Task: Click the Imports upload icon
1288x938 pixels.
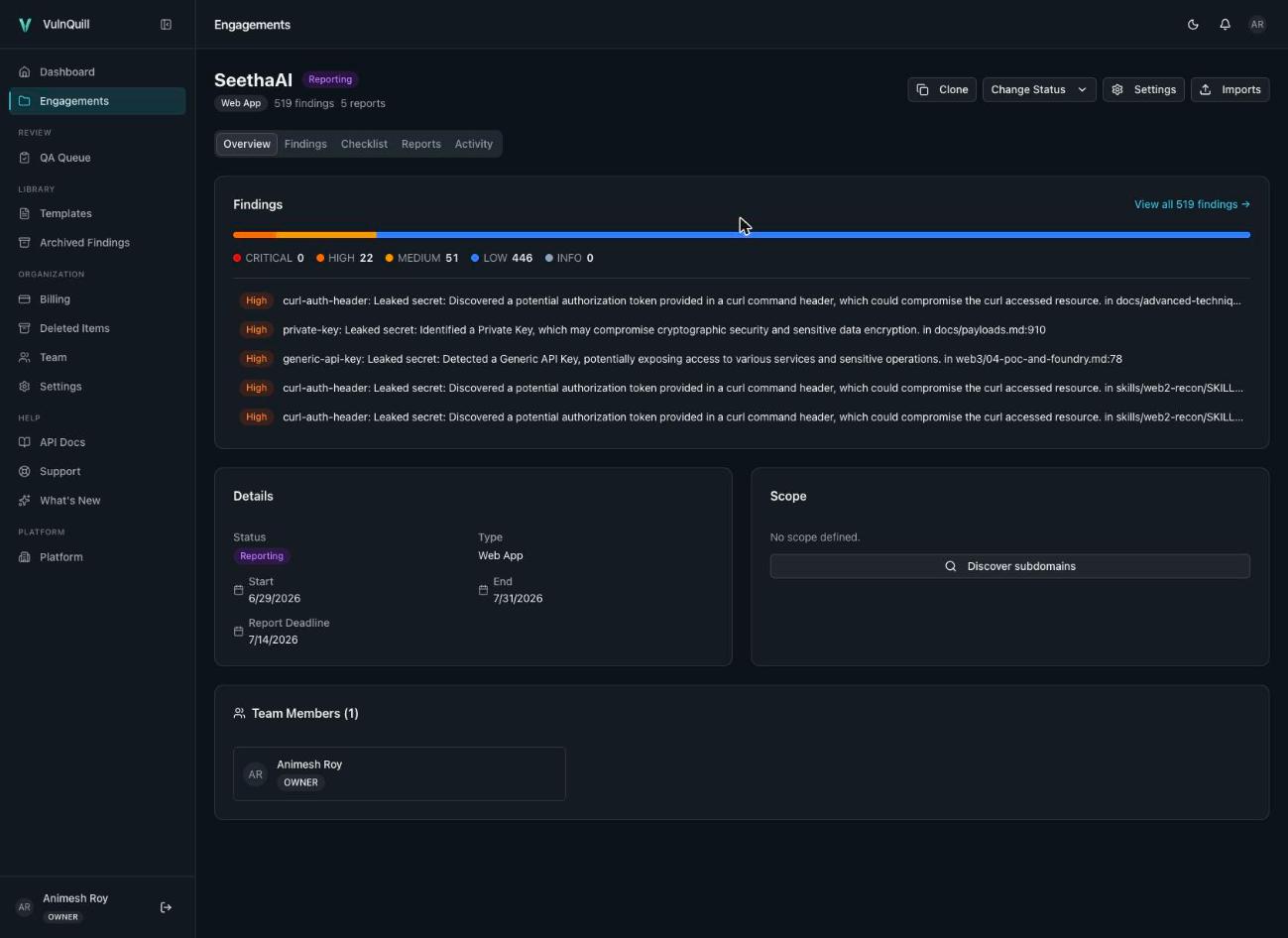Action: pos(1206,89)
